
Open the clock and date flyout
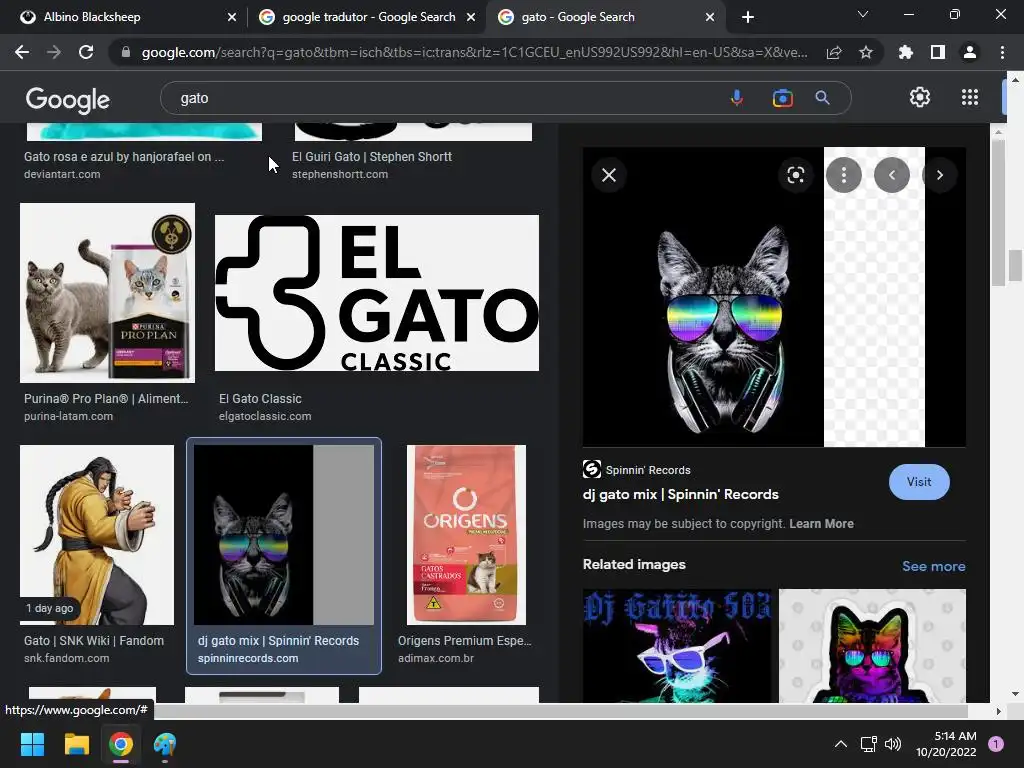tap(946, 744)
